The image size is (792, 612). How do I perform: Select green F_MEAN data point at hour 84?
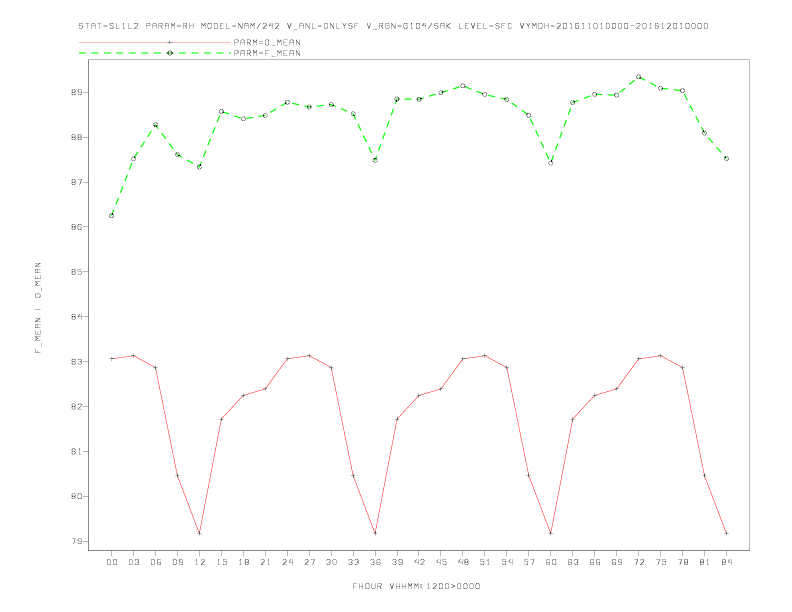[x=727, y=159]
